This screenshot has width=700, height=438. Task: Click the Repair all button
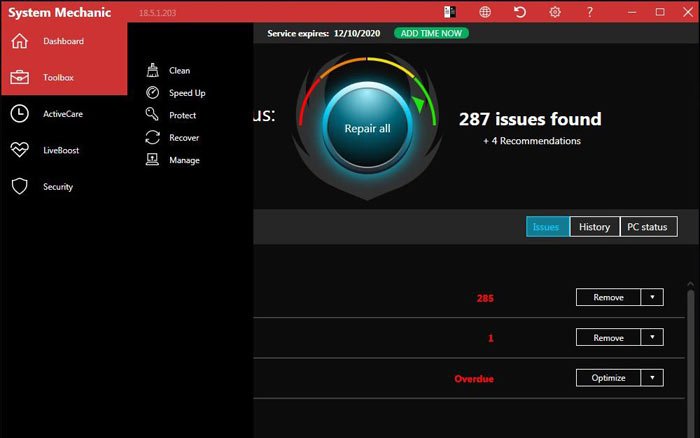(x=367, y=128)
